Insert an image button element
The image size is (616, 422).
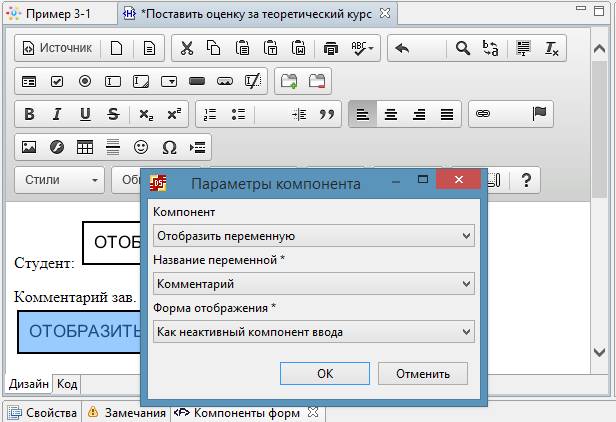coord(225,81)
